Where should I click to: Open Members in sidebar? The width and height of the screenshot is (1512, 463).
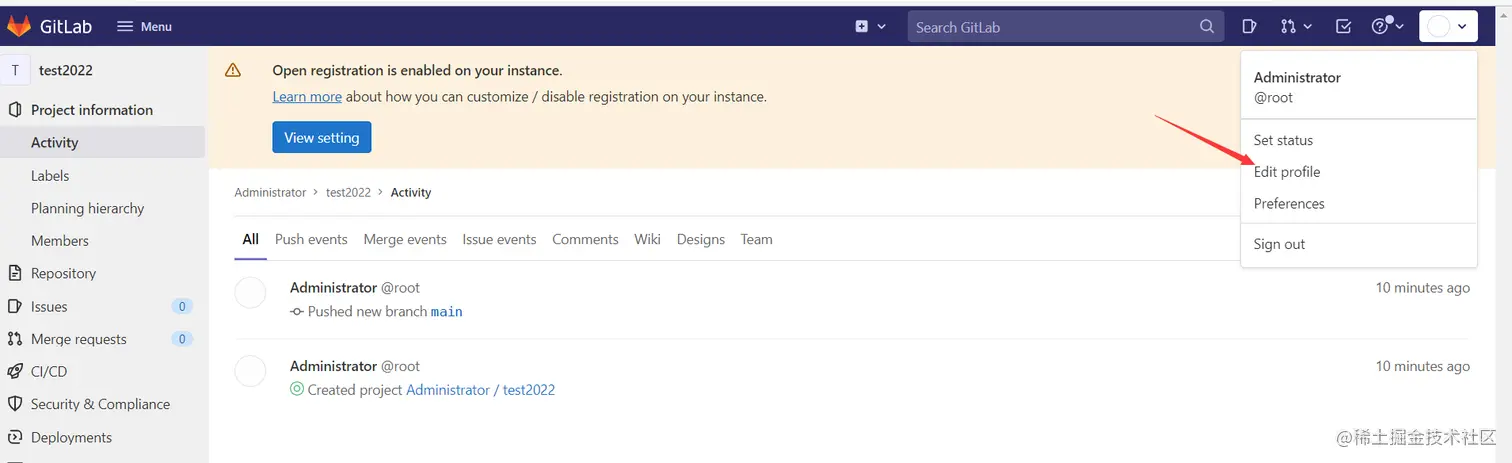click(60, 241)
